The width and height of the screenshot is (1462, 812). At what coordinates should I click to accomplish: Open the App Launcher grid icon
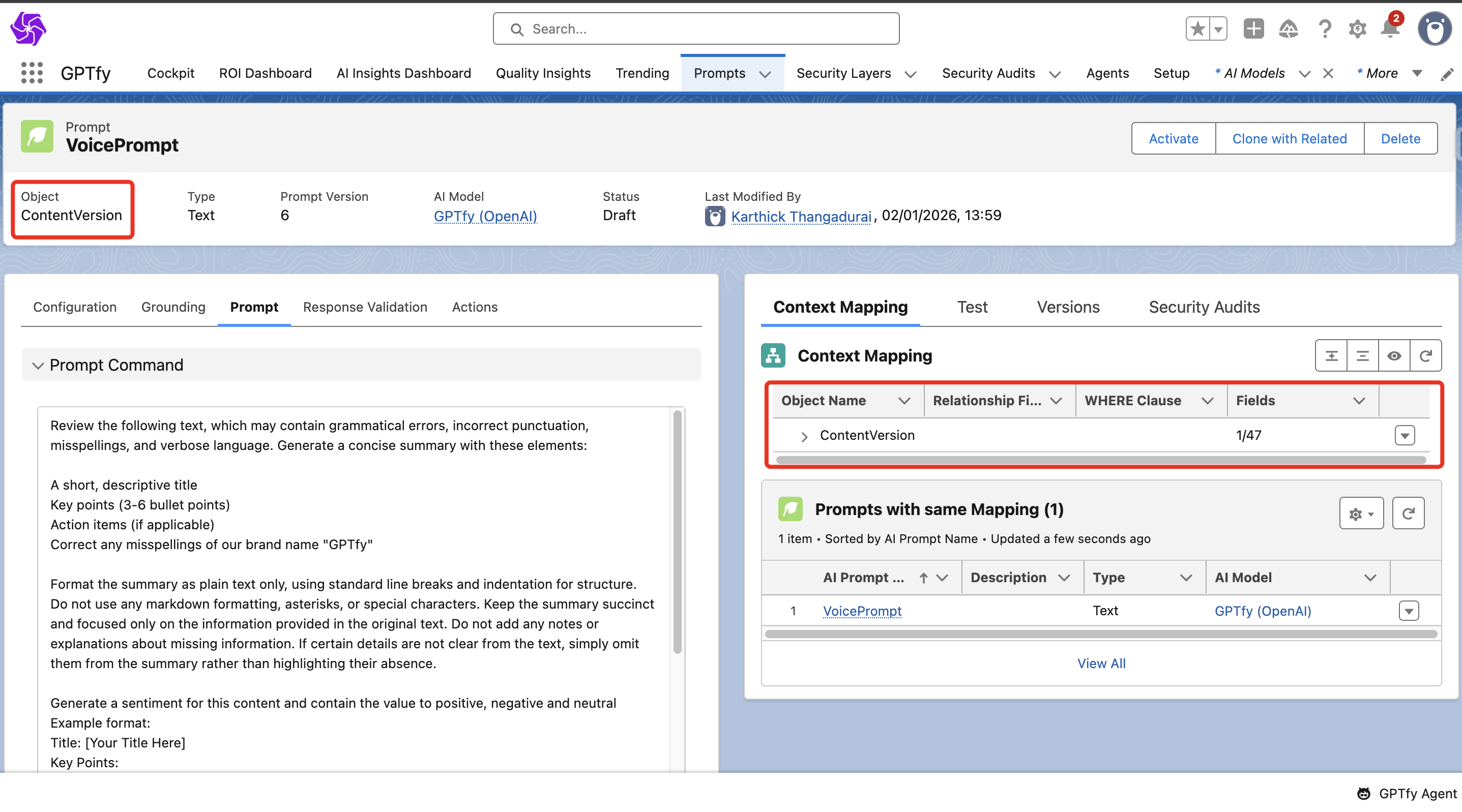pos(32,73)
